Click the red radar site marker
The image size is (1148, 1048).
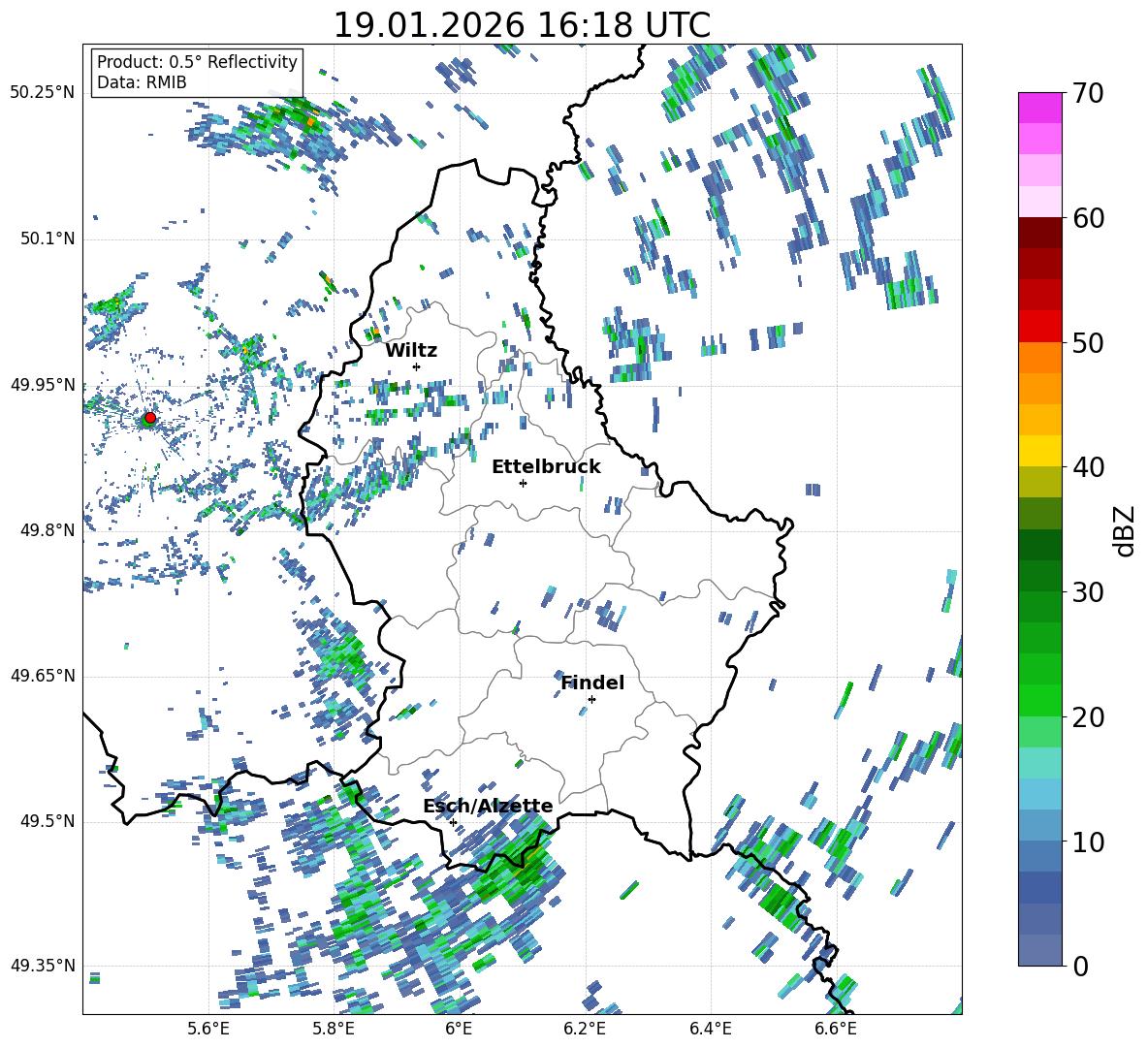coord(150,418)
